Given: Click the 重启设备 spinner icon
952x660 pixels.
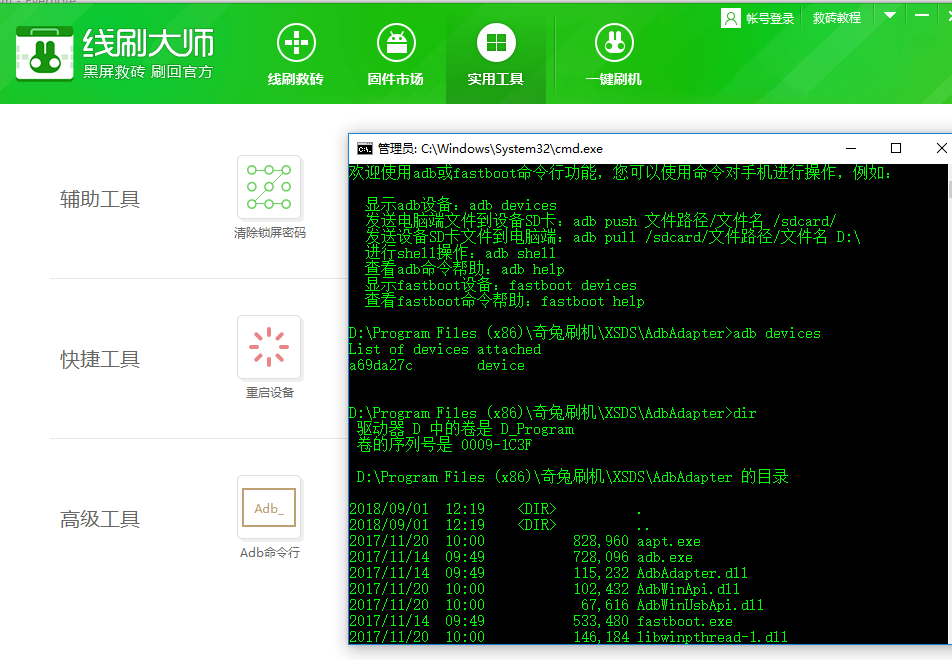Looking at the screenshot, I should coord(269,347).
